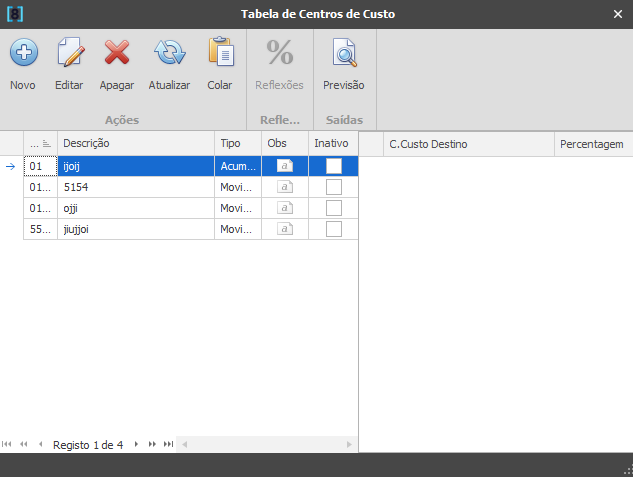The width and height of the screenshot is (636, 477).
Task: Click the Reflexões percent icon
Action: click(279, 52)
